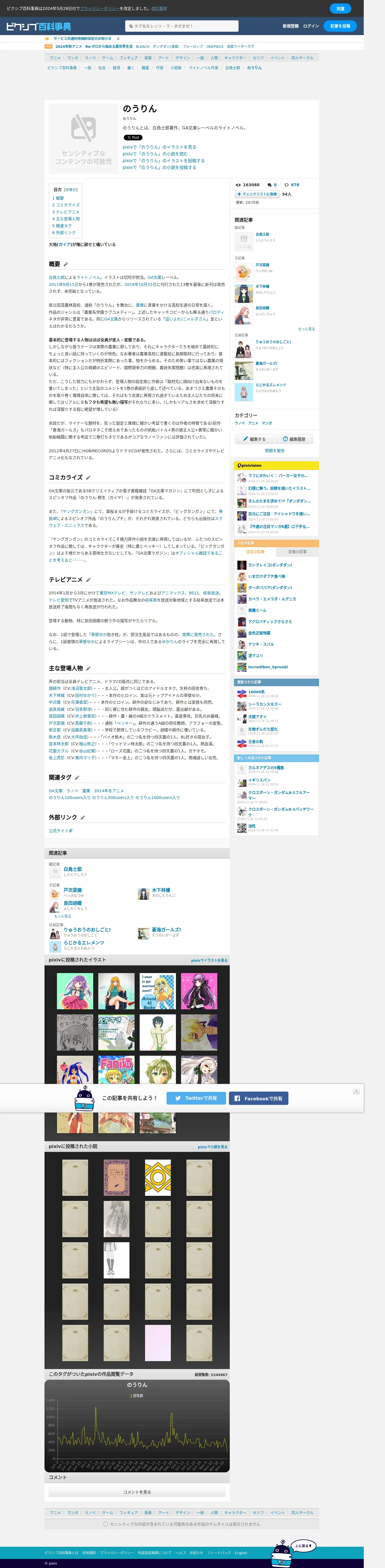Click the X Post share button
The width and height of the screenshot is (385, 1568).
pos(133,138)
